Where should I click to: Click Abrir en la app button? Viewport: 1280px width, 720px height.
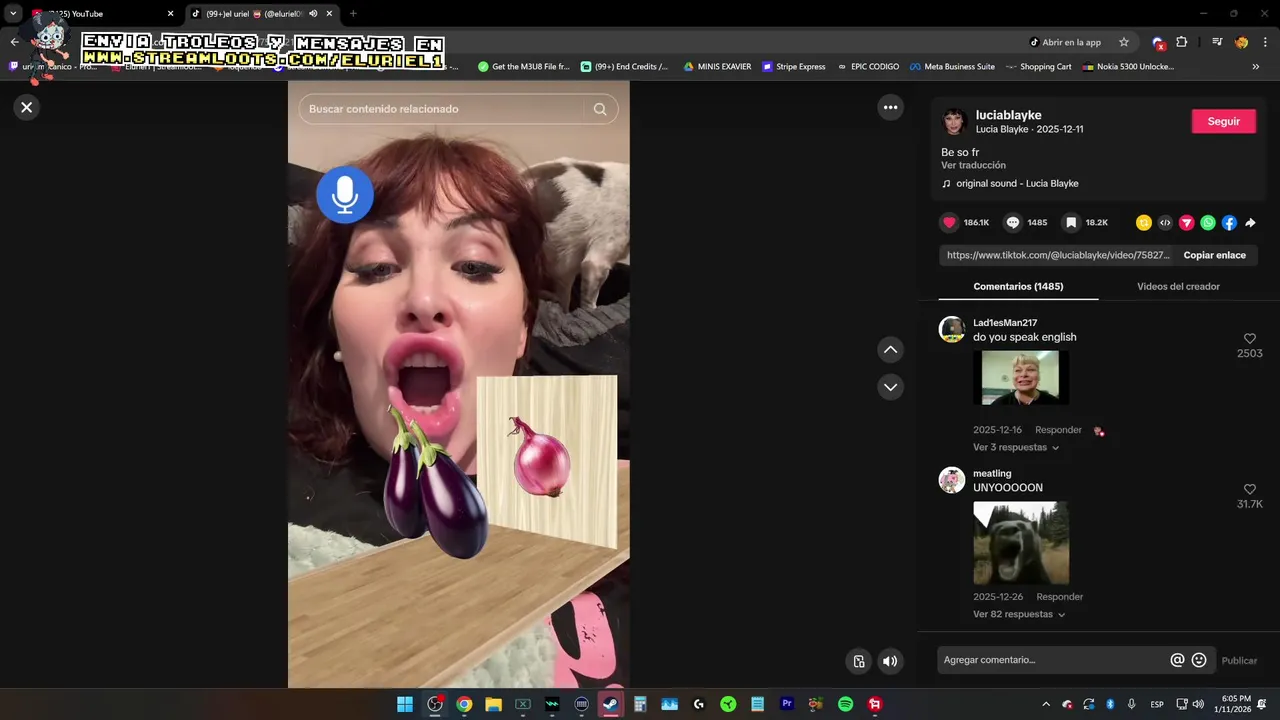point(1065,42)
